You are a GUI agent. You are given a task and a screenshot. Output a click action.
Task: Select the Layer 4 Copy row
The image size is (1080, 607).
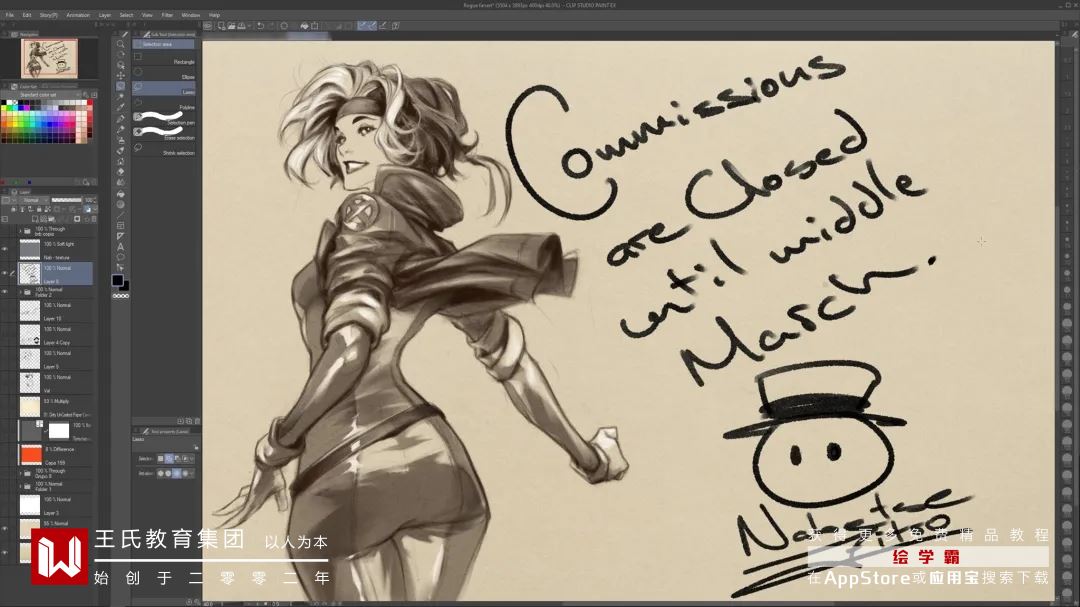[x=56, y=336]
